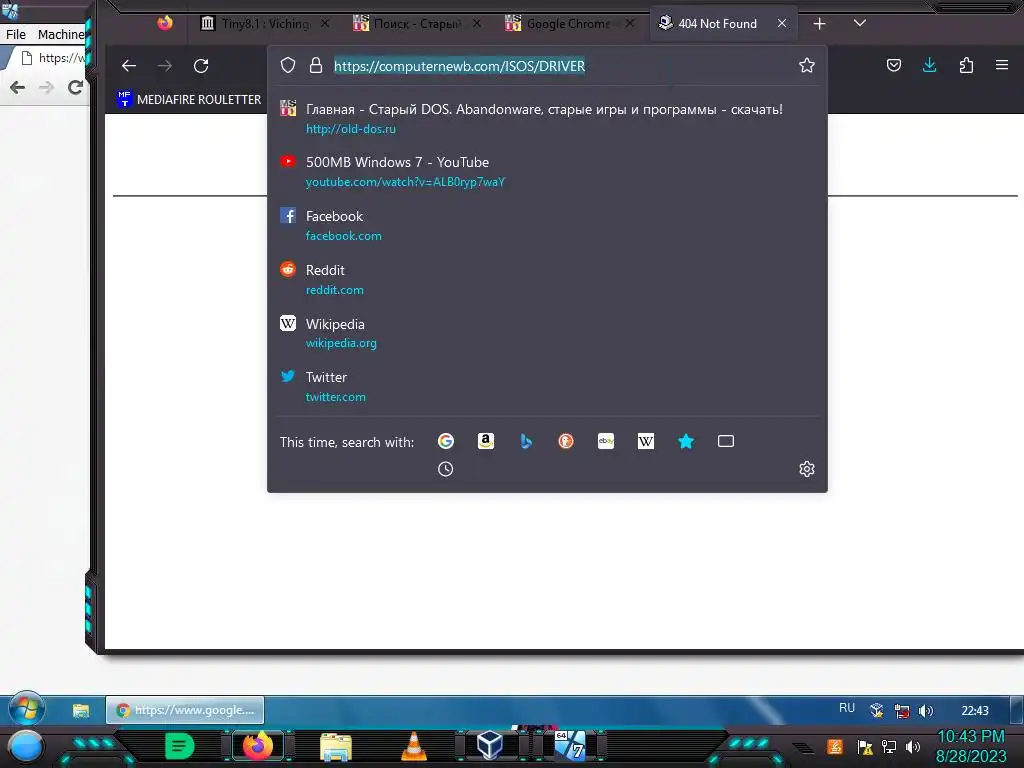
Task: Open Windows 7 Start orb in VM
Action: click(x=26, y=709)
